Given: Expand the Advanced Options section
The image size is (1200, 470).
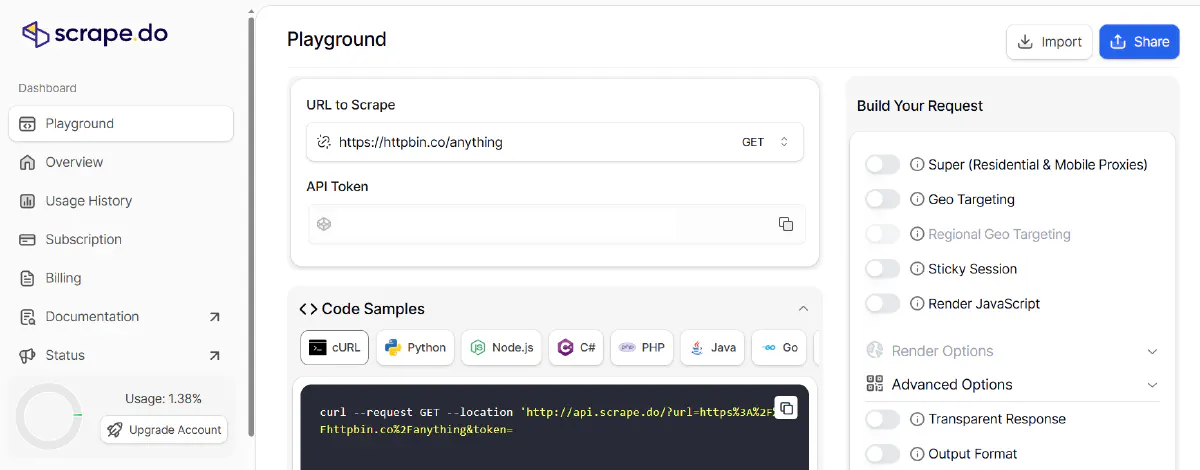Looking at the screenshot, I should [x=1012, y=384].
